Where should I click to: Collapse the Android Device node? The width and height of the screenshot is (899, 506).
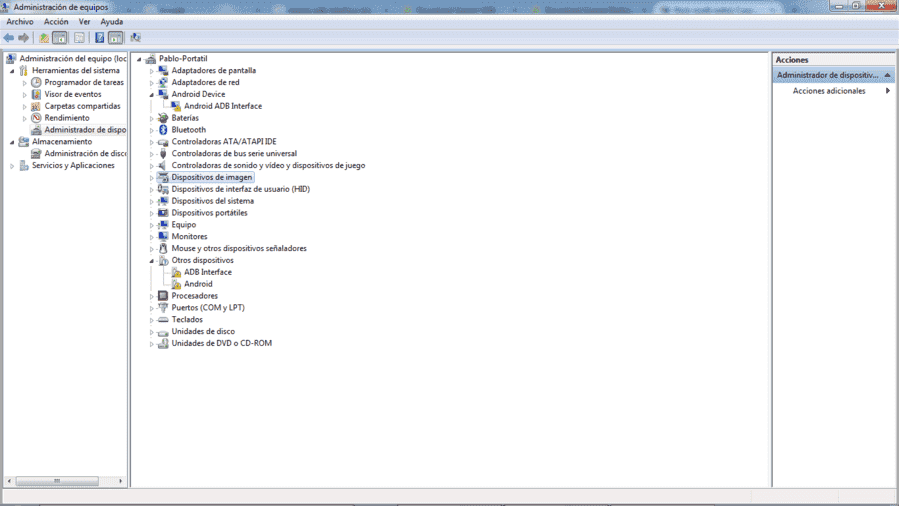tap(151, 95)
